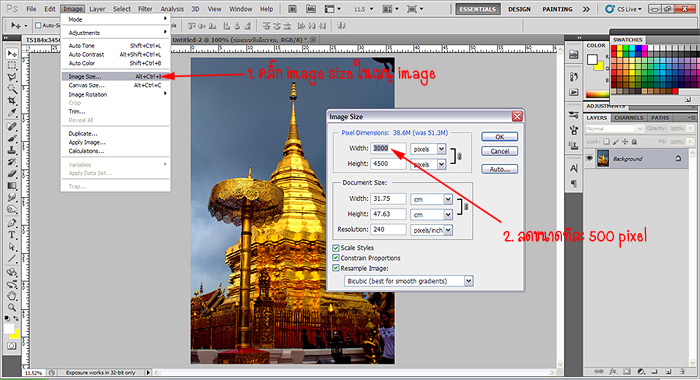Switch to the Paths tab

660,118
